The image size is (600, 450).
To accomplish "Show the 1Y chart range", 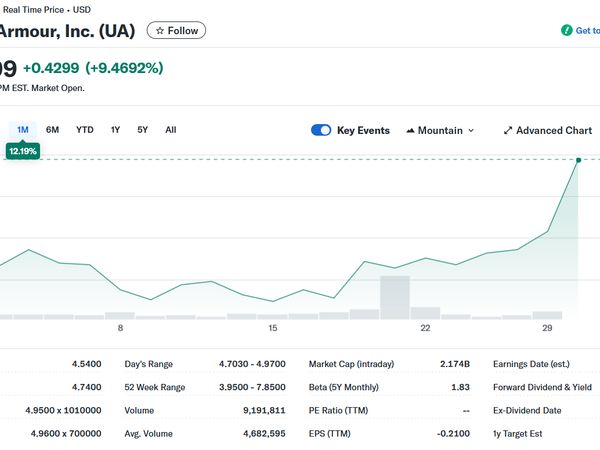I will (115, 130).
